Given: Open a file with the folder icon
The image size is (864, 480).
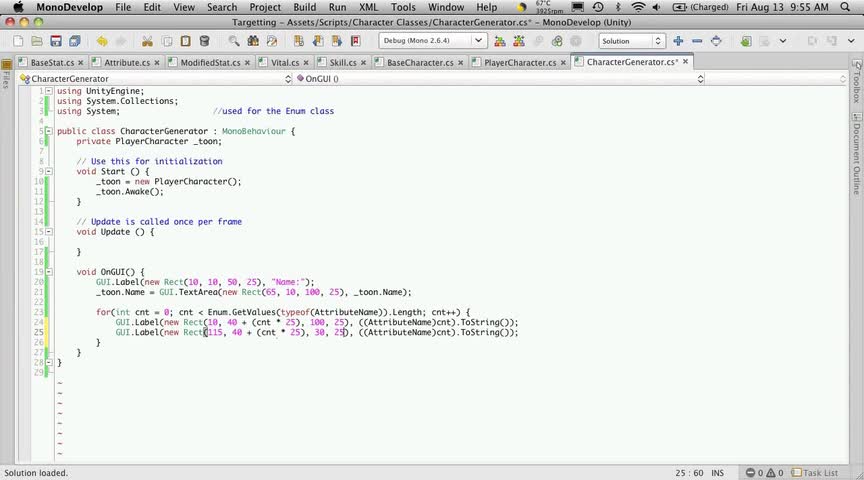Looking at the screenshot, I should click(37, 41).
